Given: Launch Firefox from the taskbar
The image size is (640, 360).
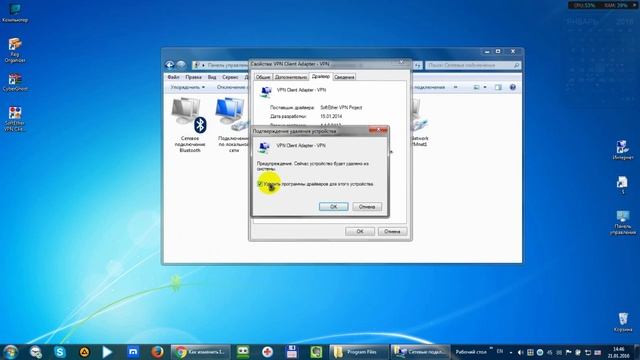Looking at the screenshot, I should [x=157, y=352].
